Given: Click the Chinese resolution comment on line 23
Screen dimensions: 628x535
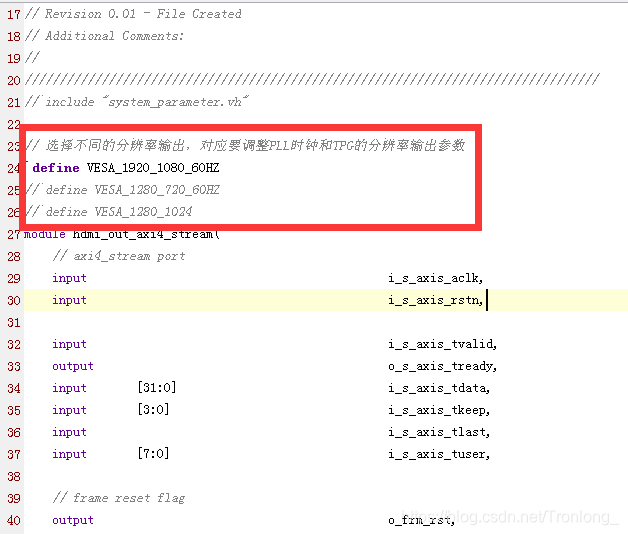Looking at the screenshot, I should 245,145.
